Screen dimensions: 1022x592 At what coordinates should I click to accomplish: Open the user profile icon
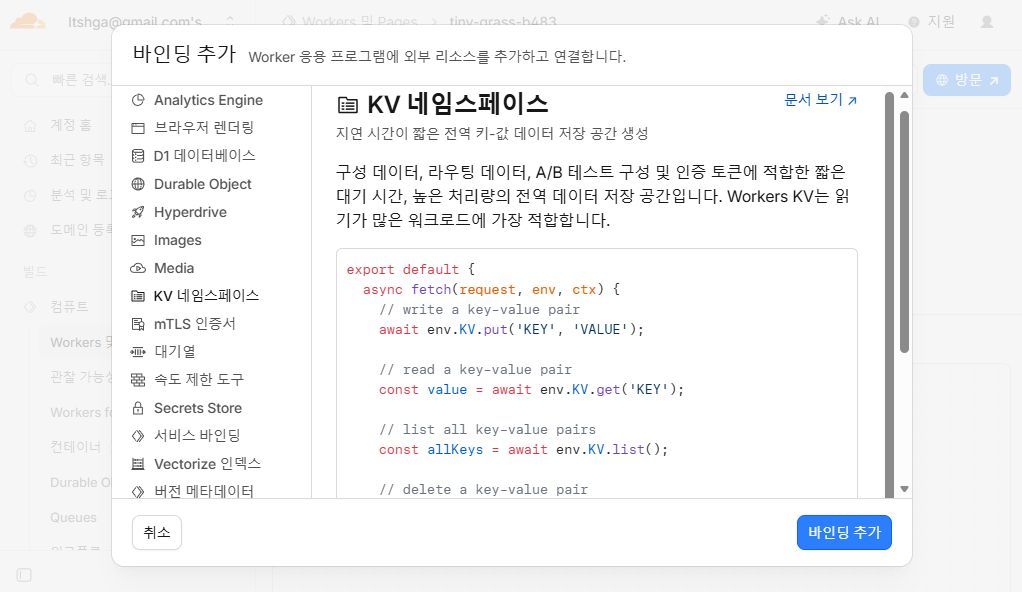987,22
